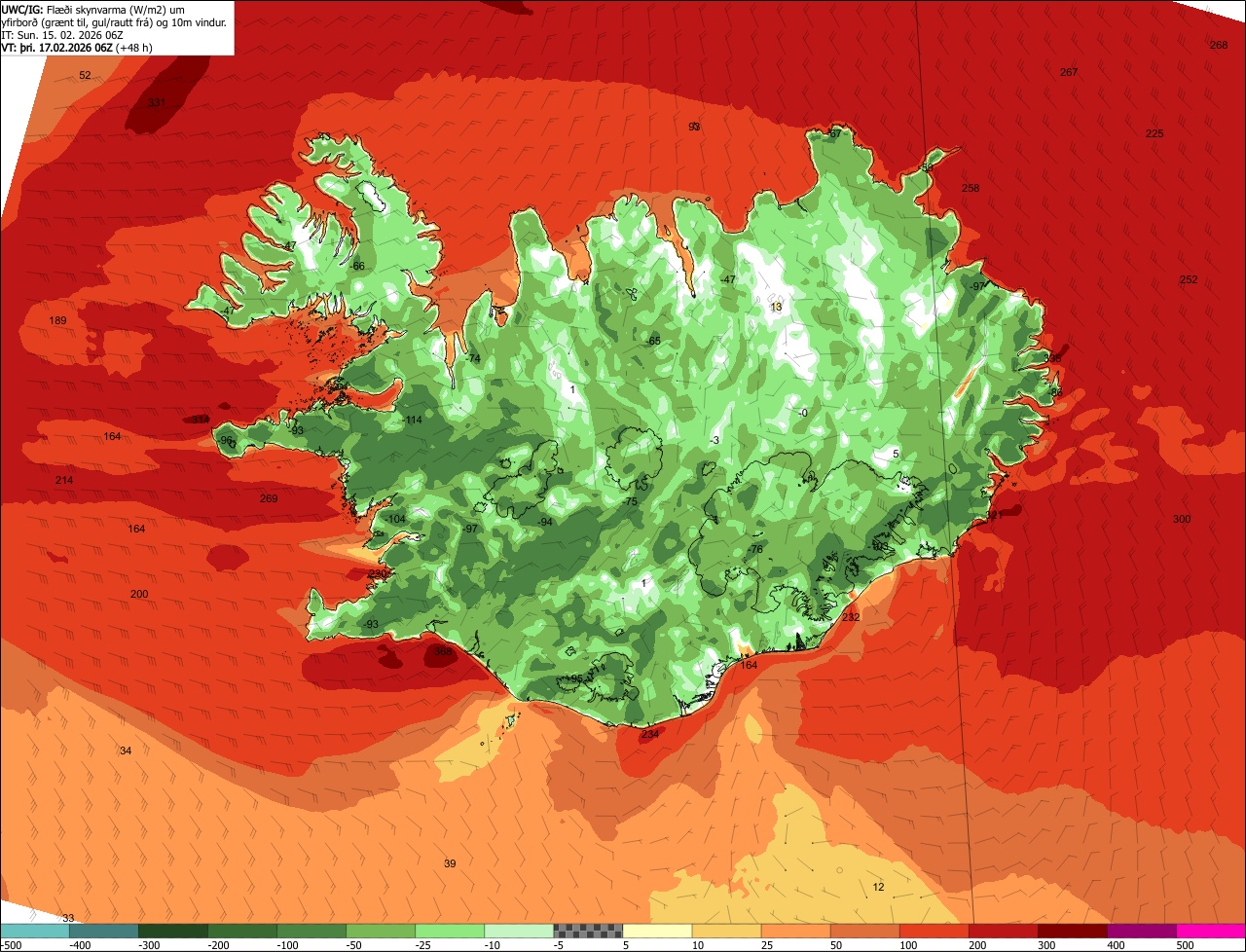
Task: Click the -114 flux value on the map
Action: [413, 420]
